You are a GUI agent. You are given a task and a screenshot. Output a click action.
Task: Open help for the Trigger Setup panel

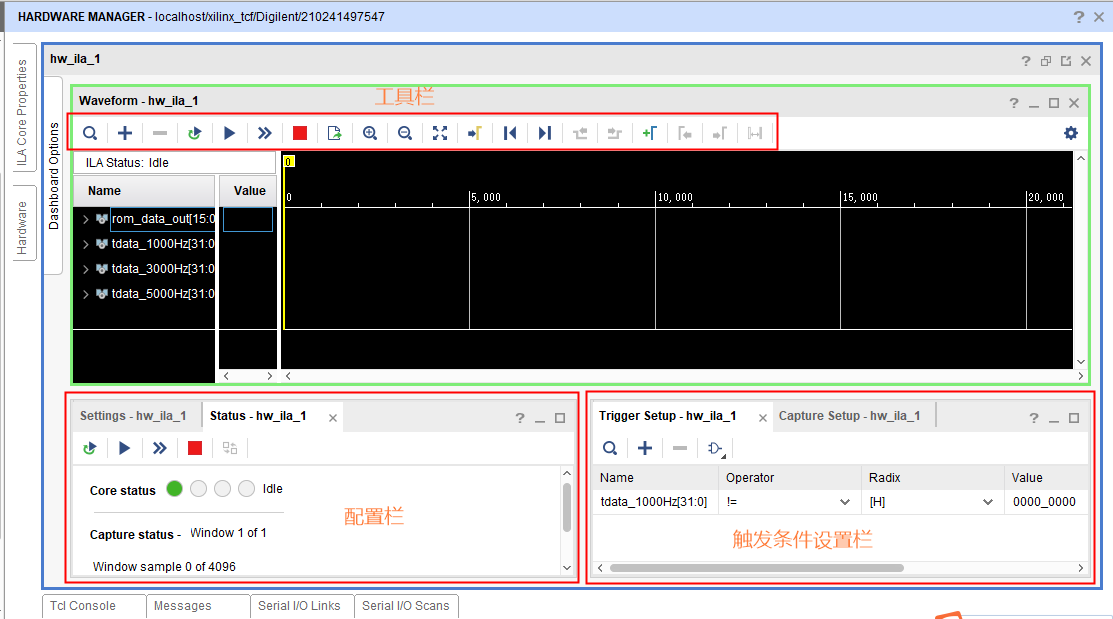pos(1034,418)
